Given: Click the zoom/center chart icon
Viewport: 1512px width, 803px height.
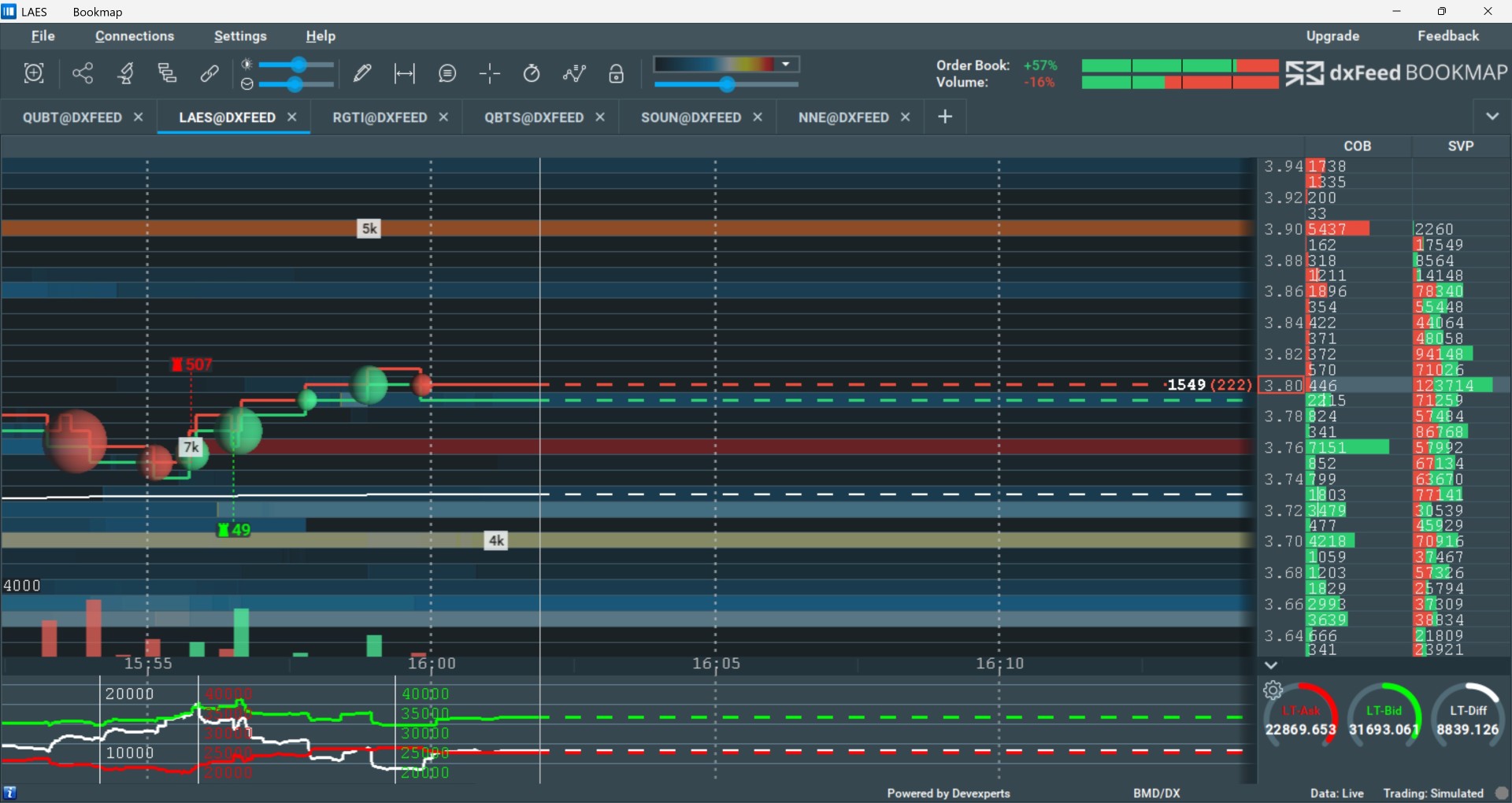Looking at the screenshot, I should coord(34,73).
